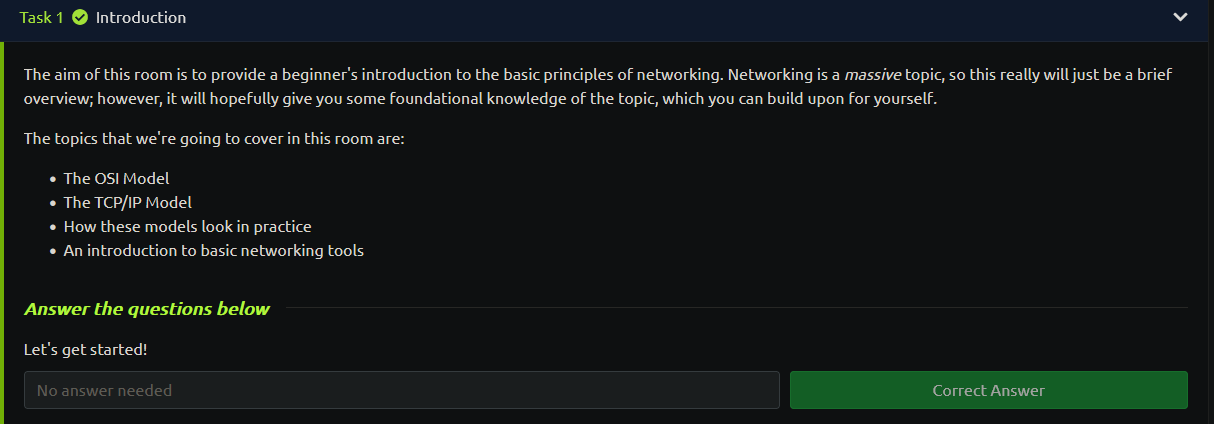Click the "Answer the questions below" heading
1214x424 pixels.
147,308
